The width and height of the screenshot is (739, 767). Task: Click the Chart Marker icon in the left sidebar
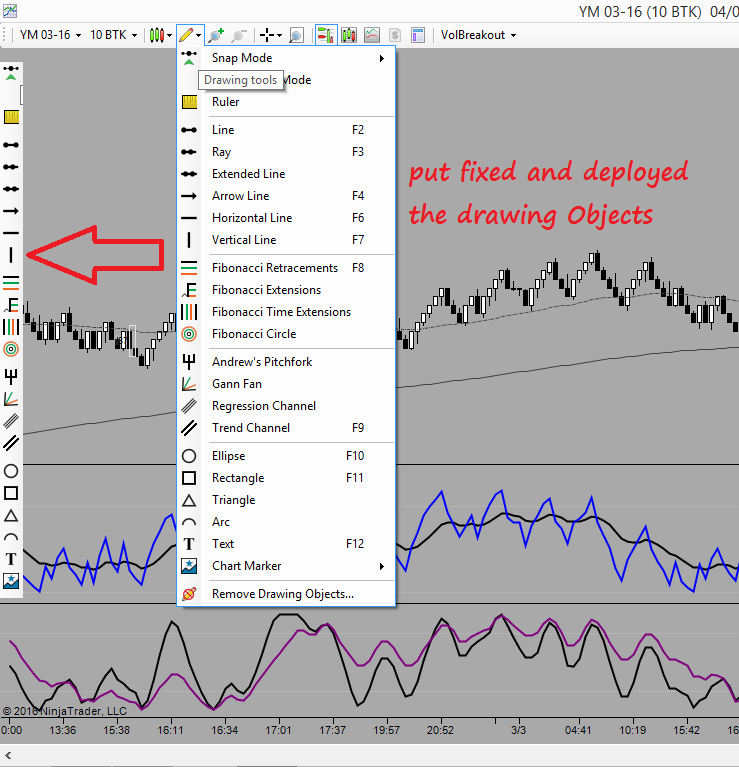pyautogui.click(x=11, y=581)
